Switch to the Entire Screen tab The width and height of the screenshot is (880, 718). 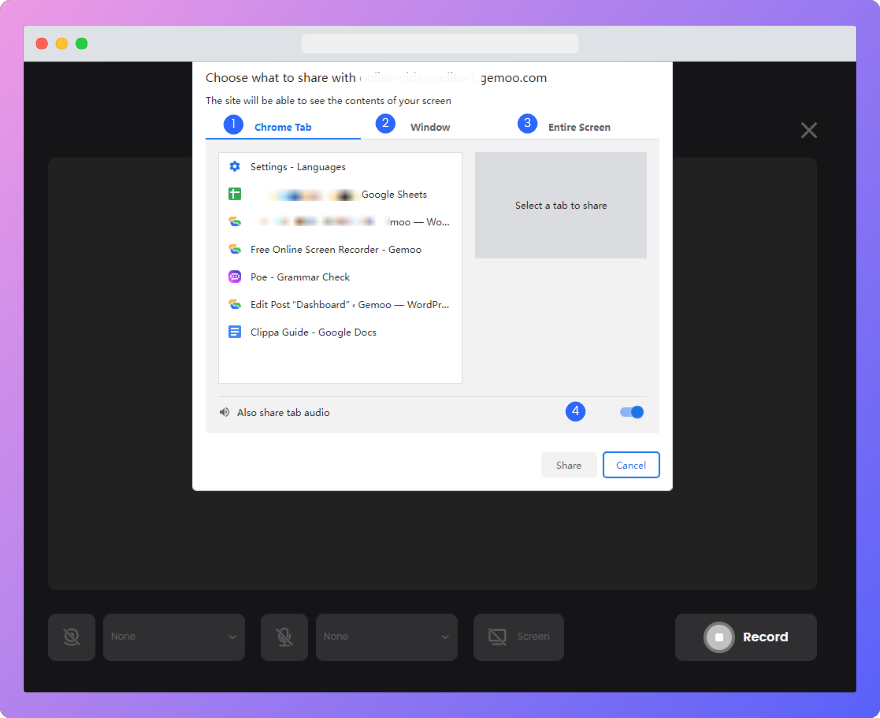[579, 127]
